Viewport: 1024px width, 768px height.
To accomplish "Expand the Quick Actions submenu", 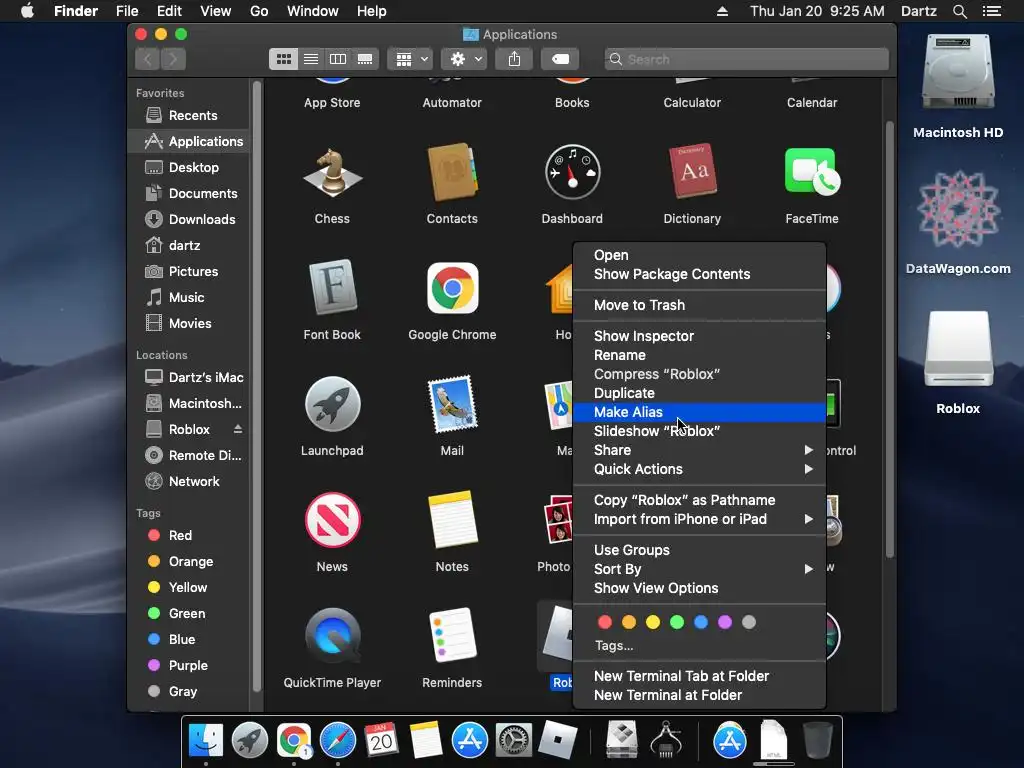I will (x=699, y=469).
